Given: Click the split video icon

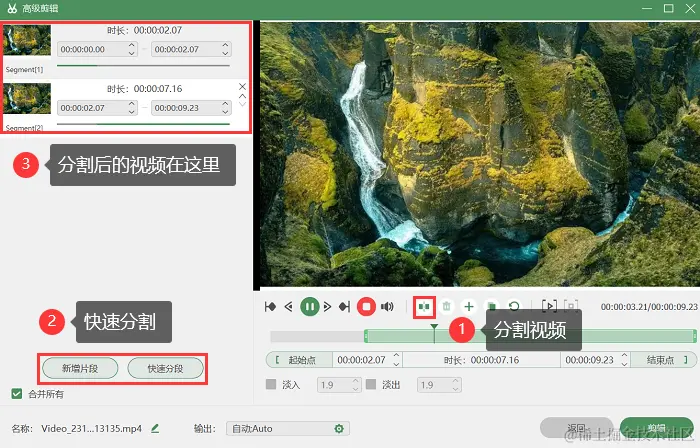Looking at the screenshot, I should (424, 307).
